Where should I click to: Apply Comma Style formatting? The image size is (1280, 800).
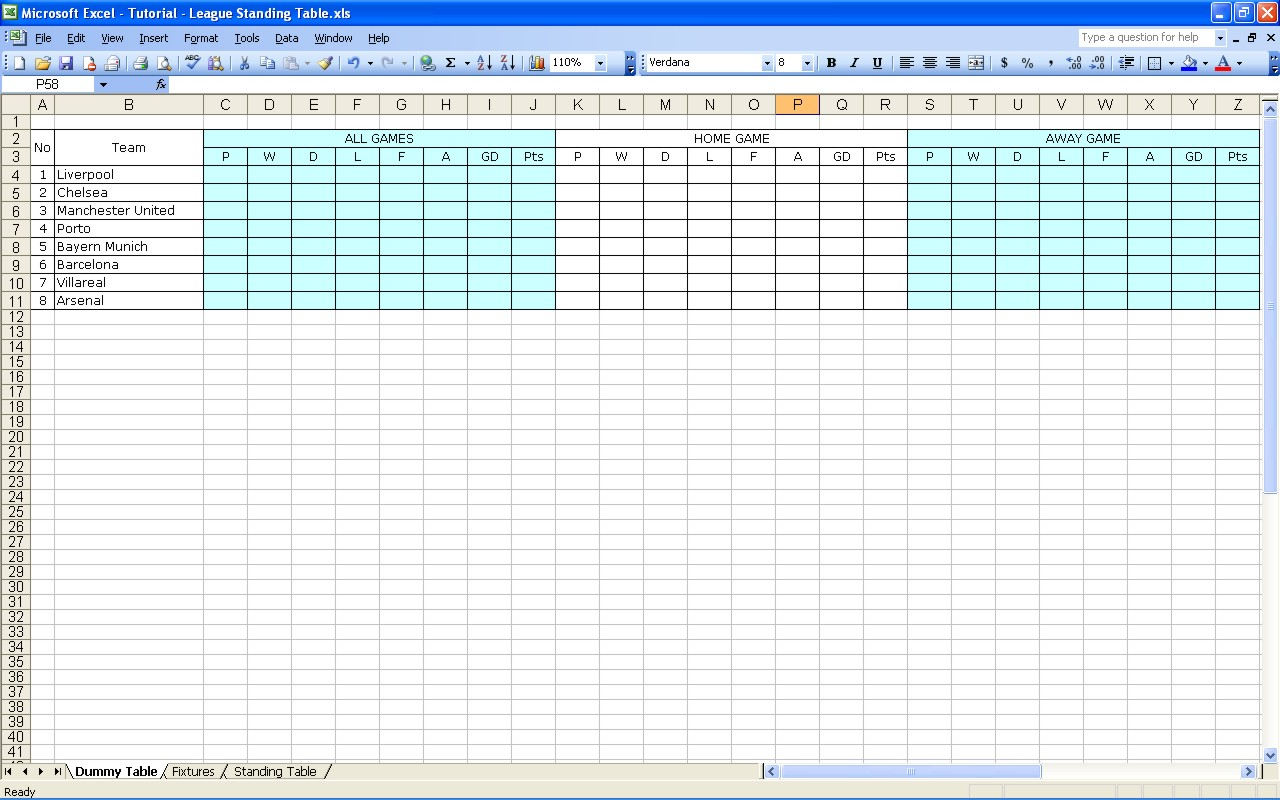click(x=1050, y=63)
